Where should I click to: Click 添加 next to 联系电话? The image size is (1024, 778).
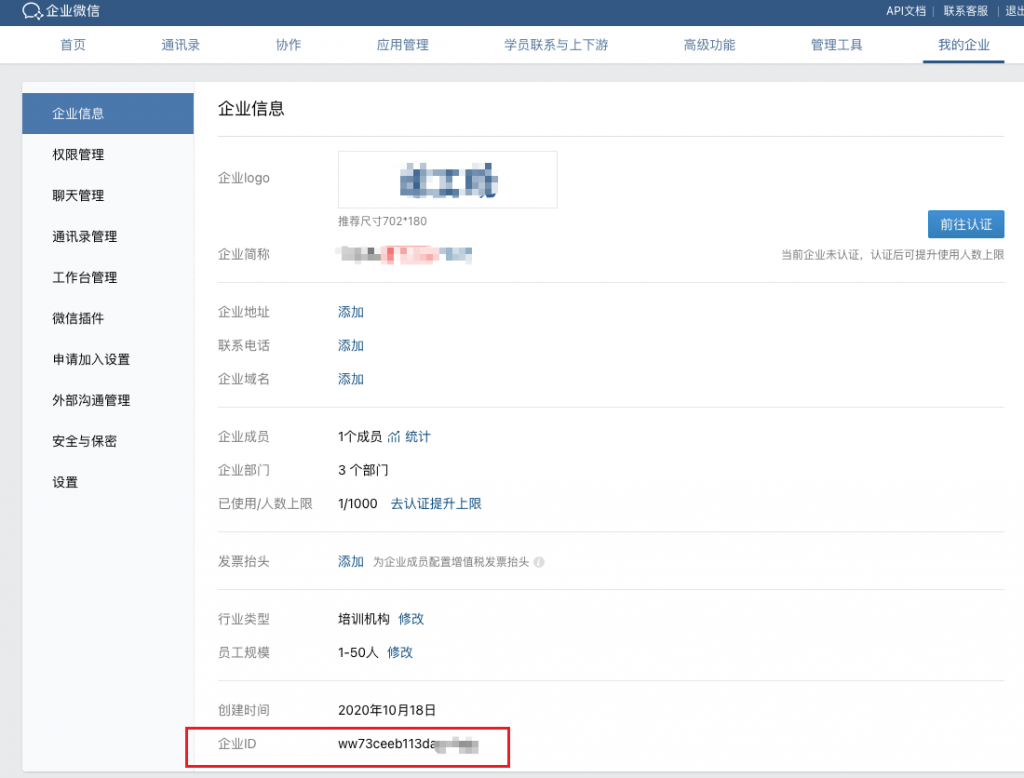coord(351,346)
